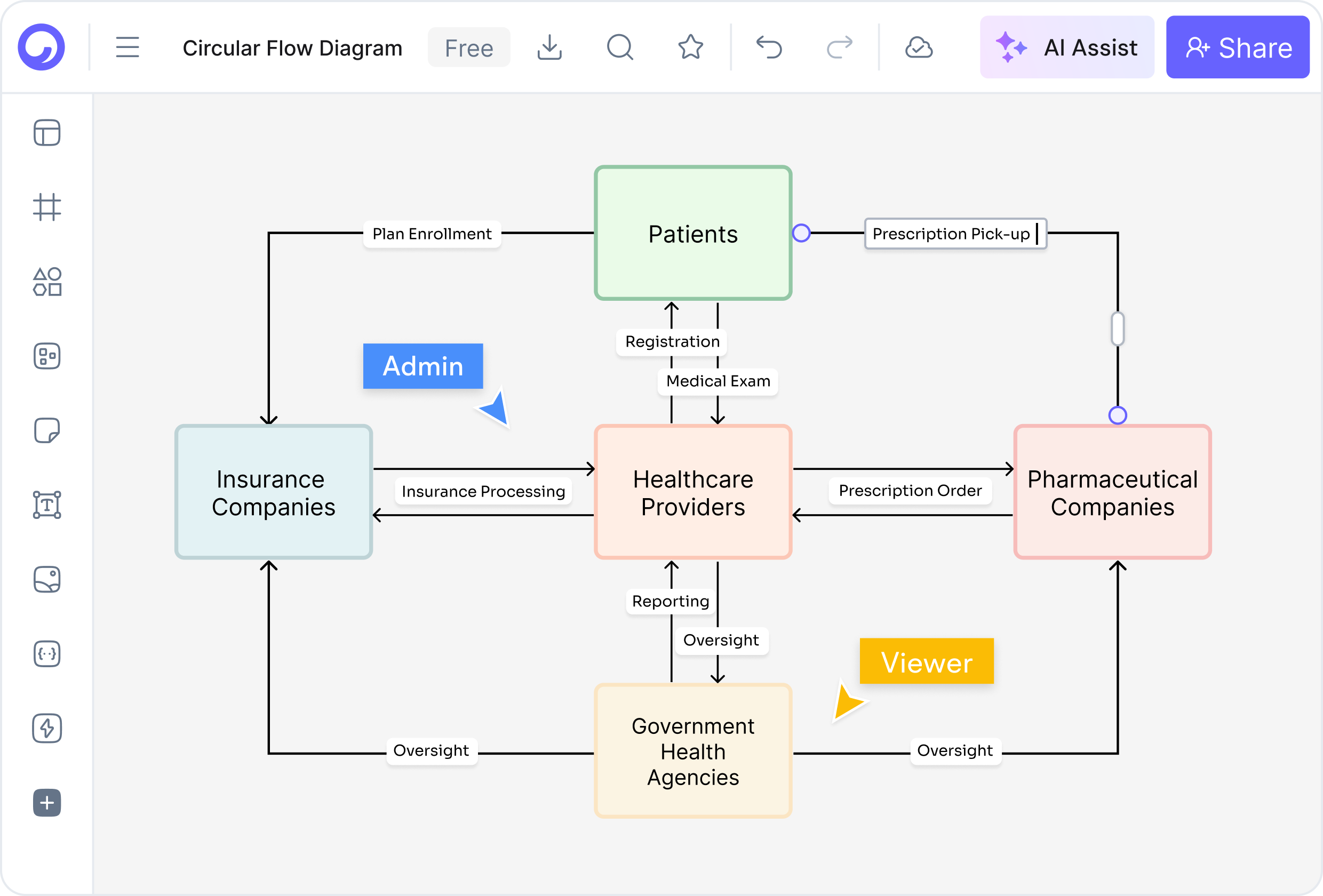Select the frame grid tool

pos(47,207)
